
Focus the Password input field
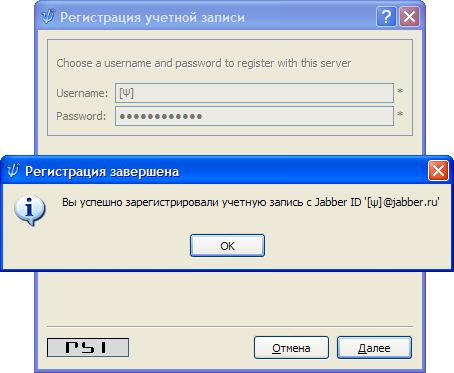point(254,116)
